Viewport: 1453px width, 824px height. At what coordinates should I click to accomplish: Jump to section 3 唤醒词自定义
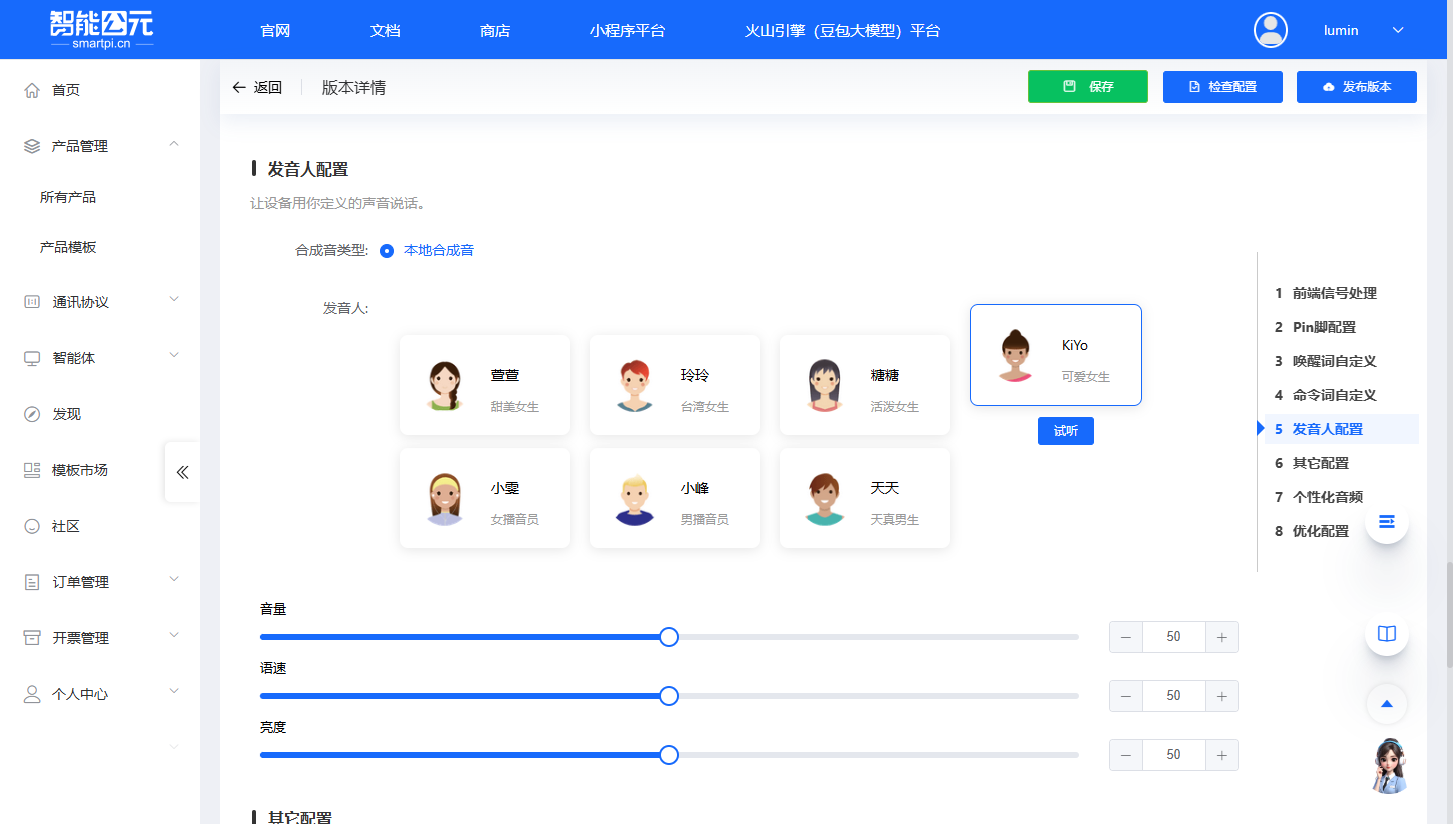tap(1335, 361)
